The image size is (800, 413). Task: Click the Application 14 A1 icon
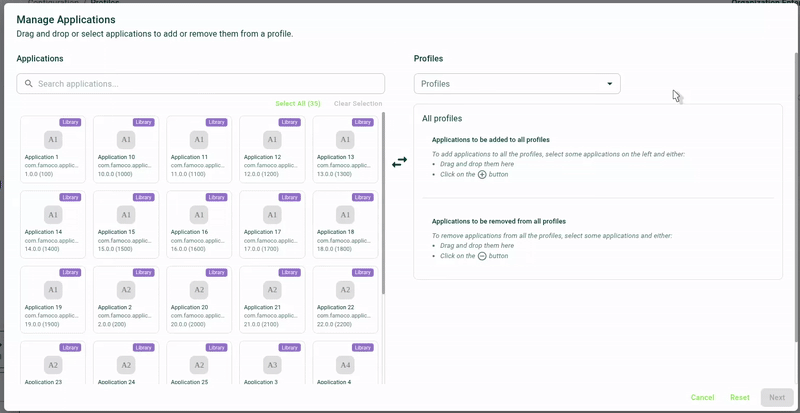pyautogui.click(x=53, y=215)
